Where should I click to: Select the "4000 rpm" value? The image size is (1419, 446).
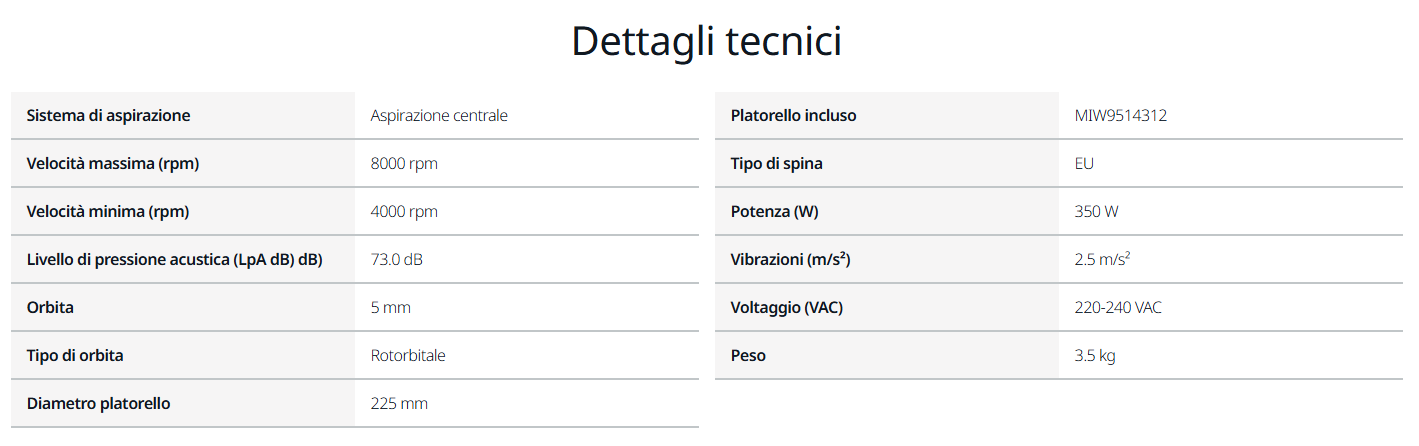point(404,212)
